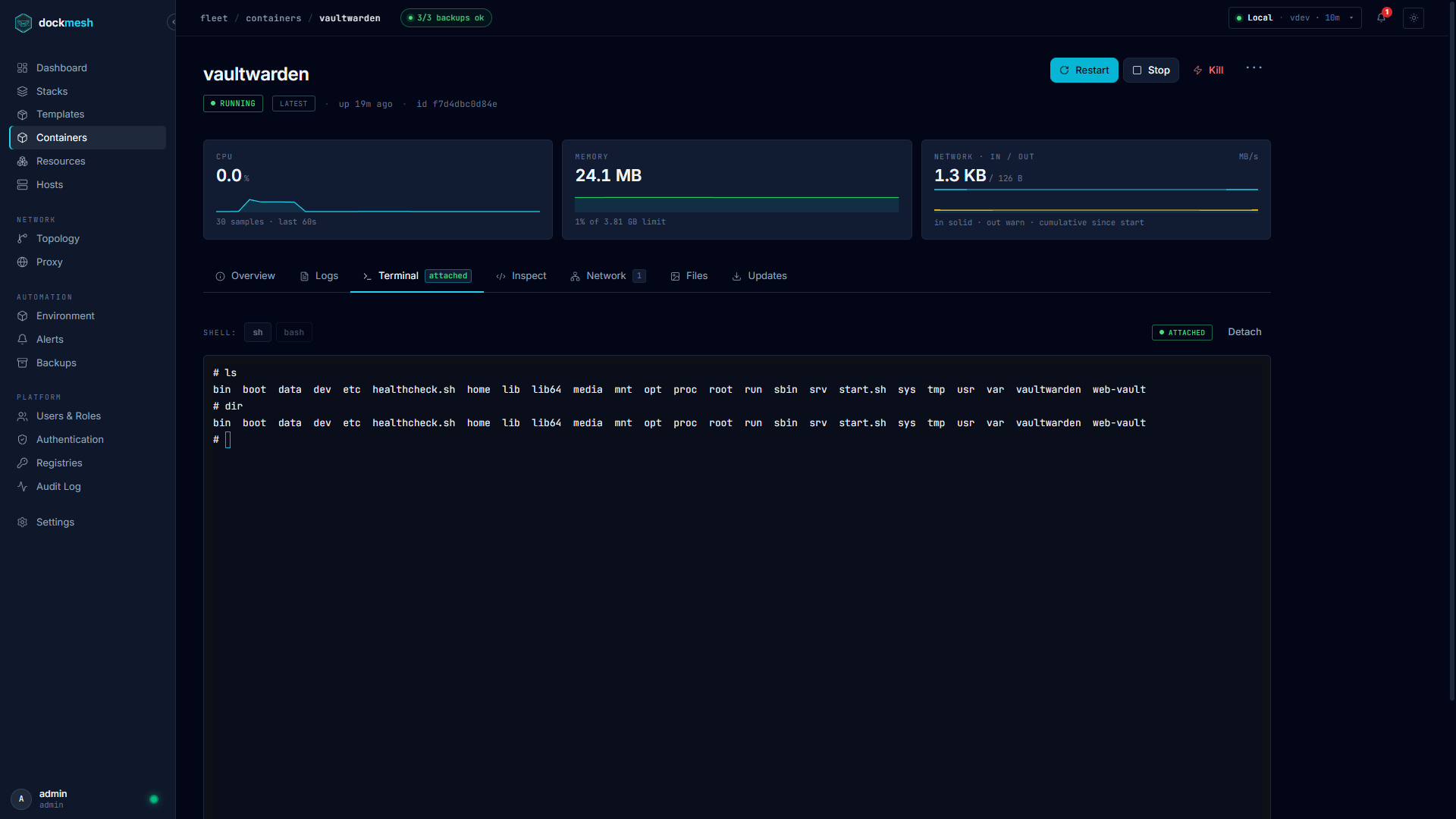1456x819 pixels.
Task: Open Authentication page
Action: click(87, 439)
